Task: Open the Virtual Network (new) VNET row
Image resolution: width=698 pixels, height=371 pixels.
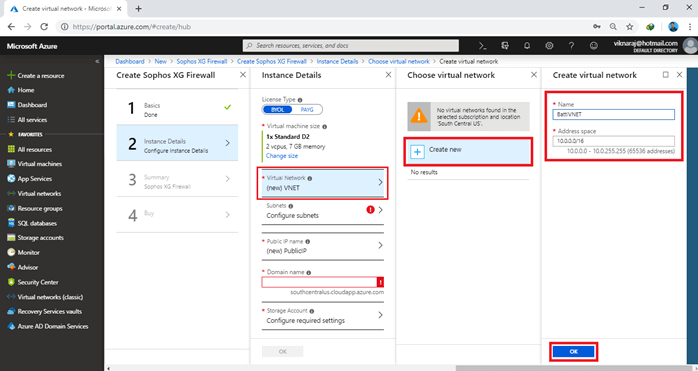Action: pos(323,183)
